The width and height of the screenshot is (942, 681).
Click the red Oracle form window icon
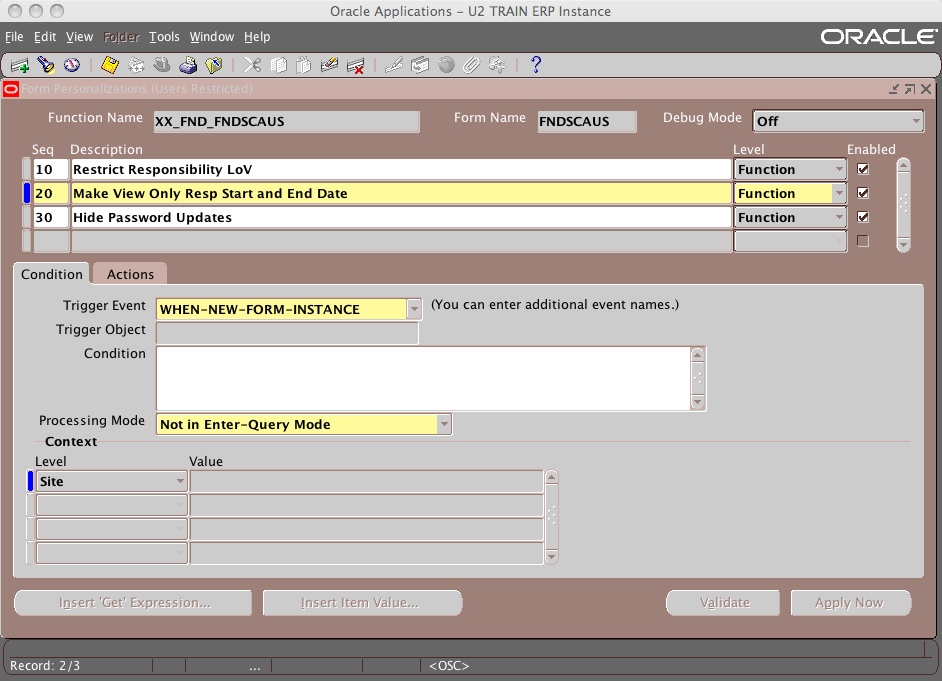tap(11, 89)
